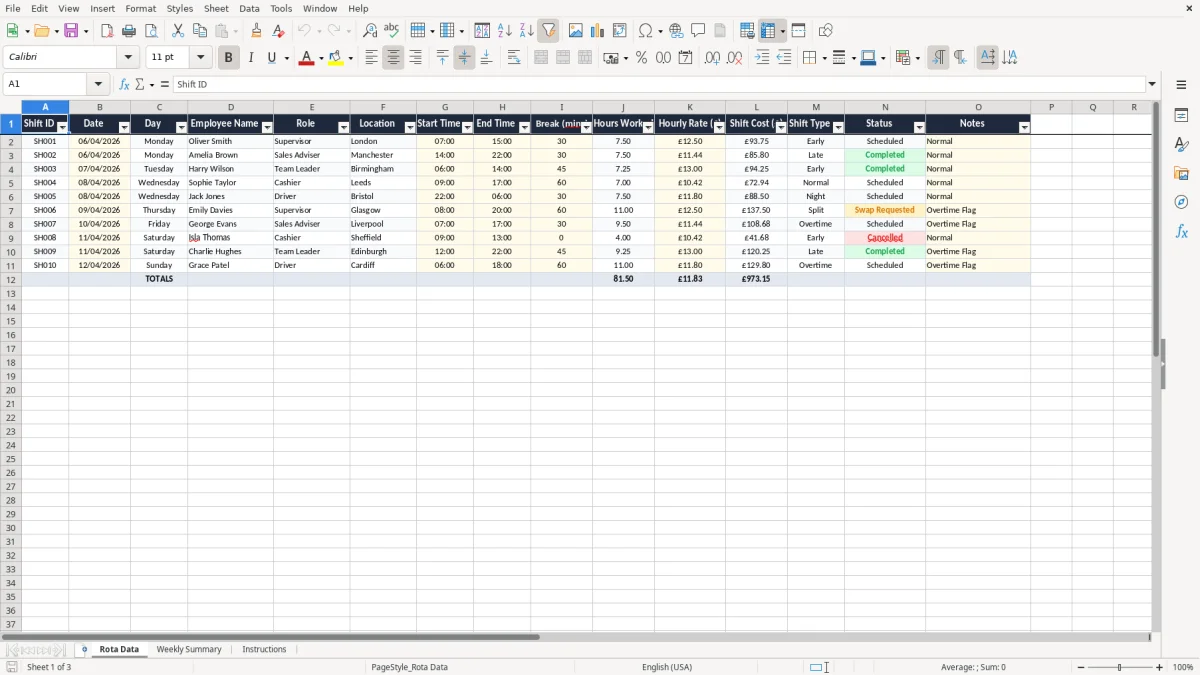
Task: Copy selection with the Copy icon
Action: pyautogui.click(x=200, y=31)
